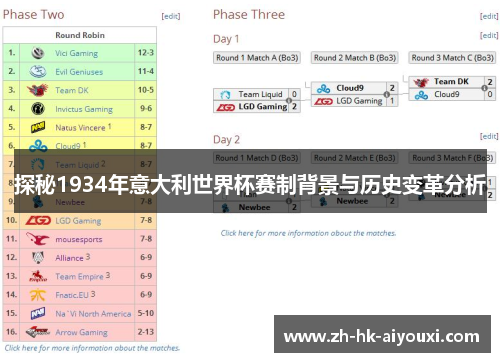Image resolution: width=500 pixels, height=362 pixels.
Task: Click Cloud9 logo in Match B bracket
Action: click(x=323, y=88)
